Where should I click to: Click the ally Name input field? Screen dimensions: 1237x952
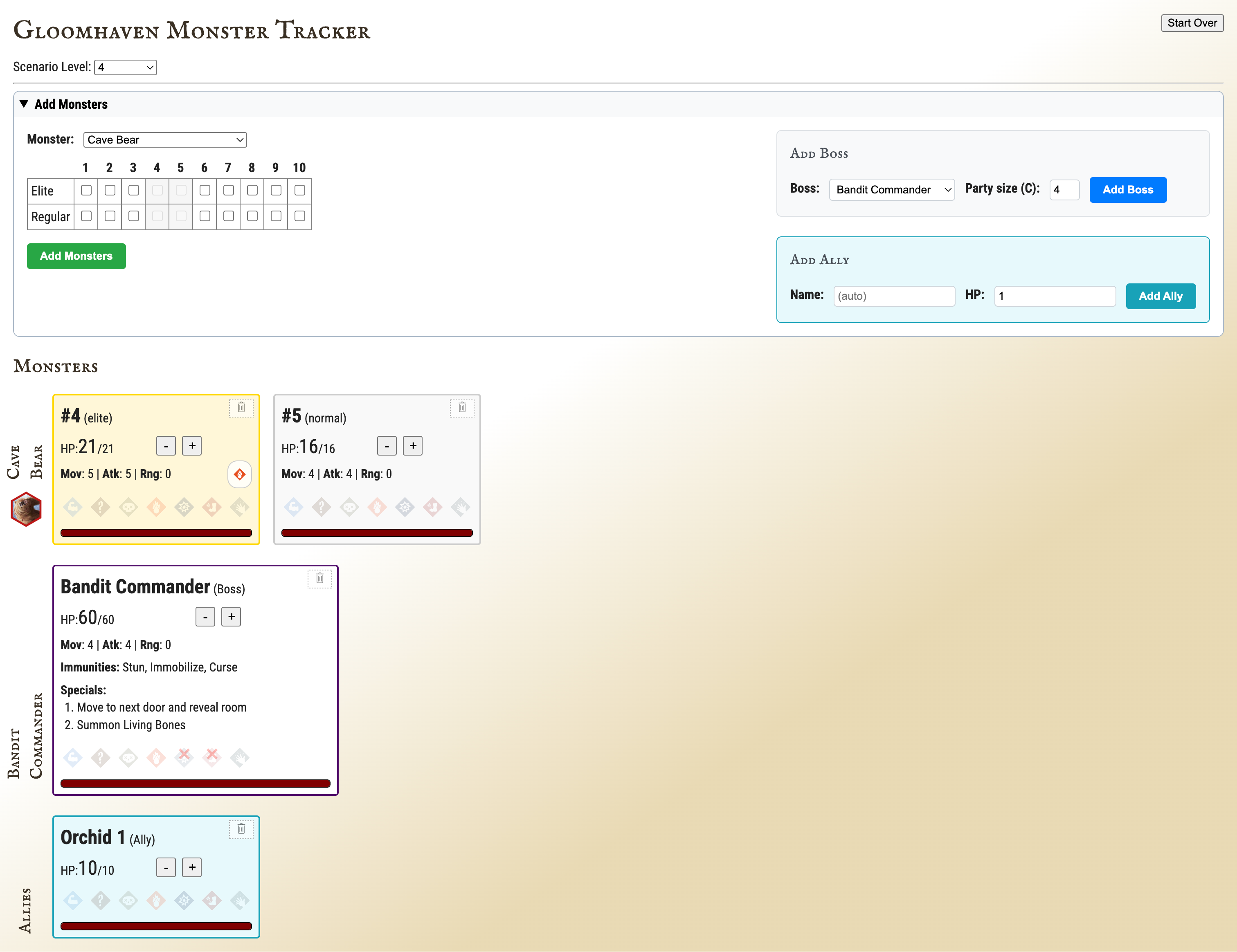pyautogui.click(x=894, y=296)
